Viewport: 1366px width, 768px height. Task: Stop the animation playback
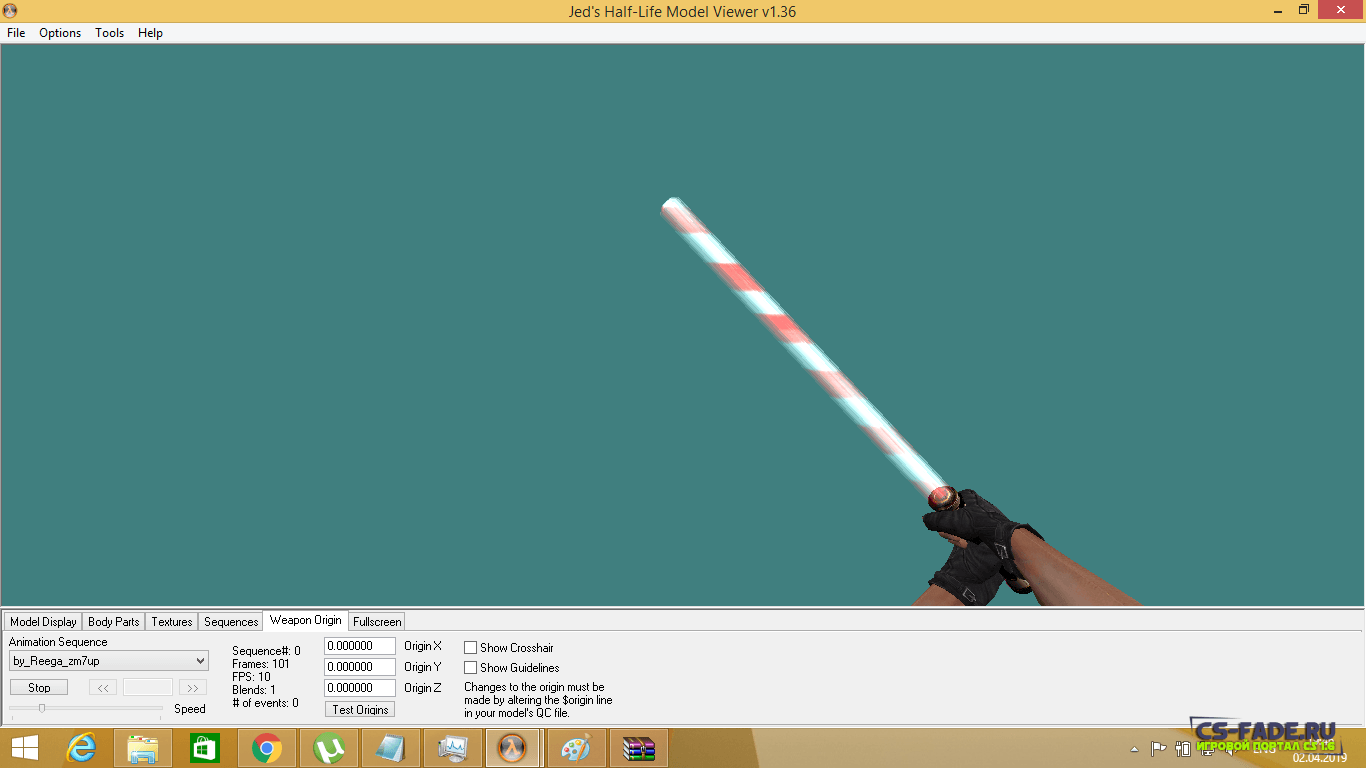[39, 688]
